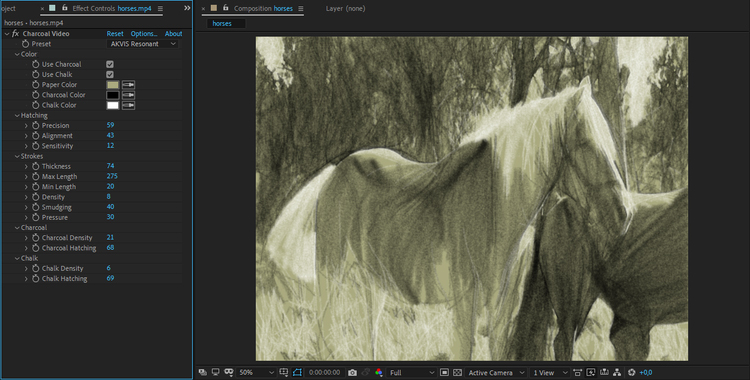Screen dimensions: 750x380
Task: Expand the Precision property
Action: pos(26,125)
